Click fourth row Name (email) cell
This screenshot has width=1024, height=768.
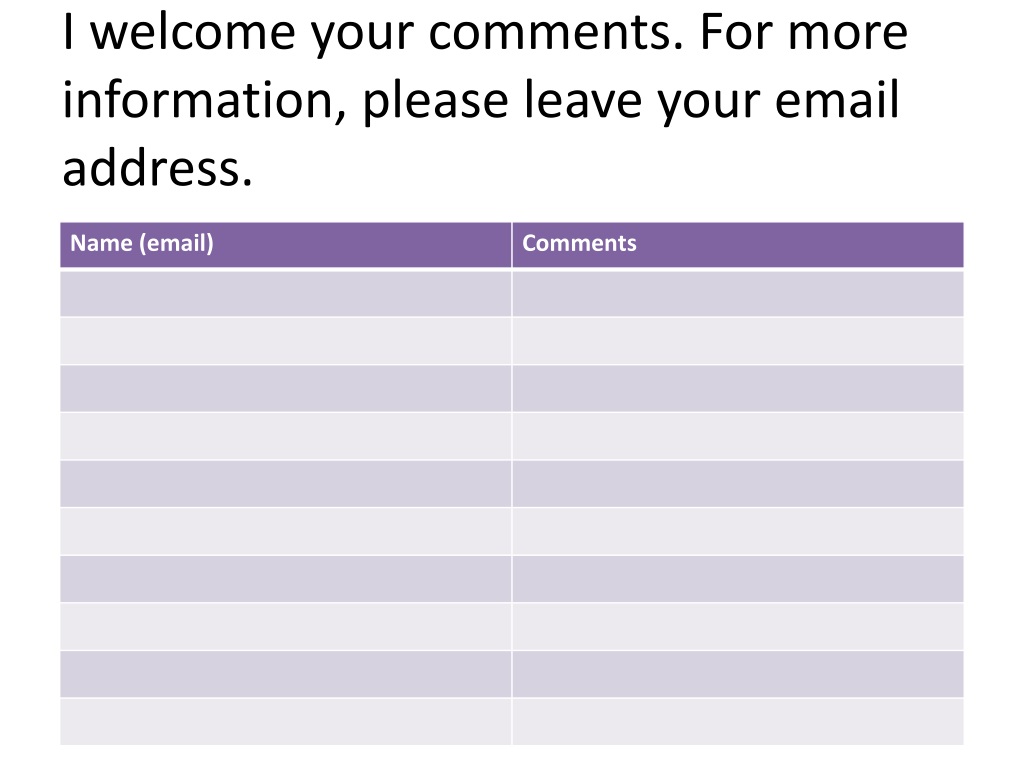286,436
